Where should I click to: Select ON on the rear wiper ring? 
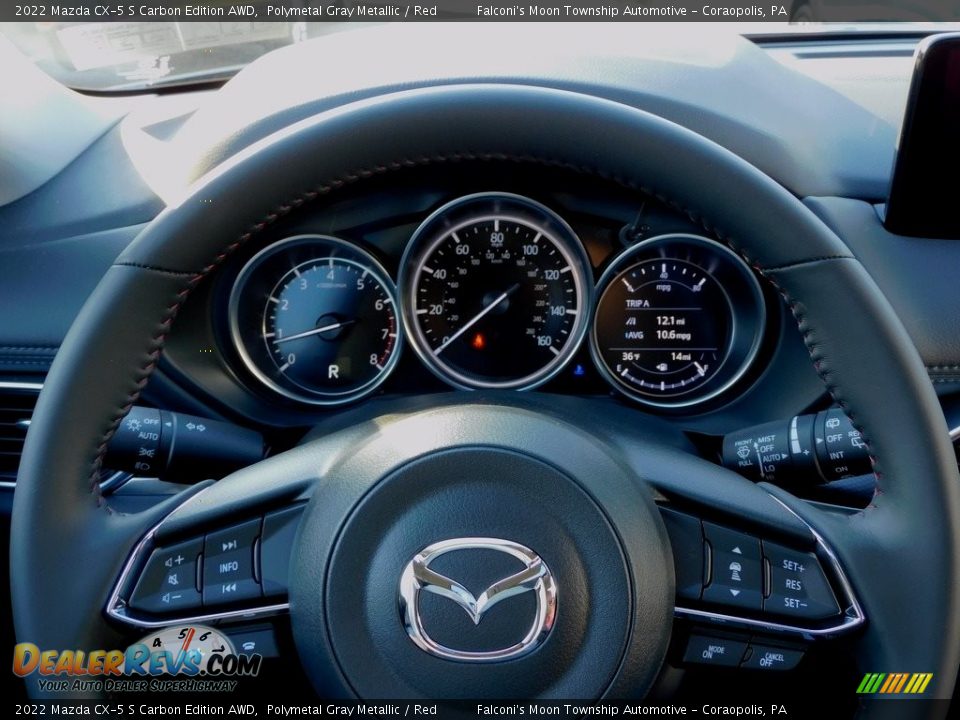841,470
